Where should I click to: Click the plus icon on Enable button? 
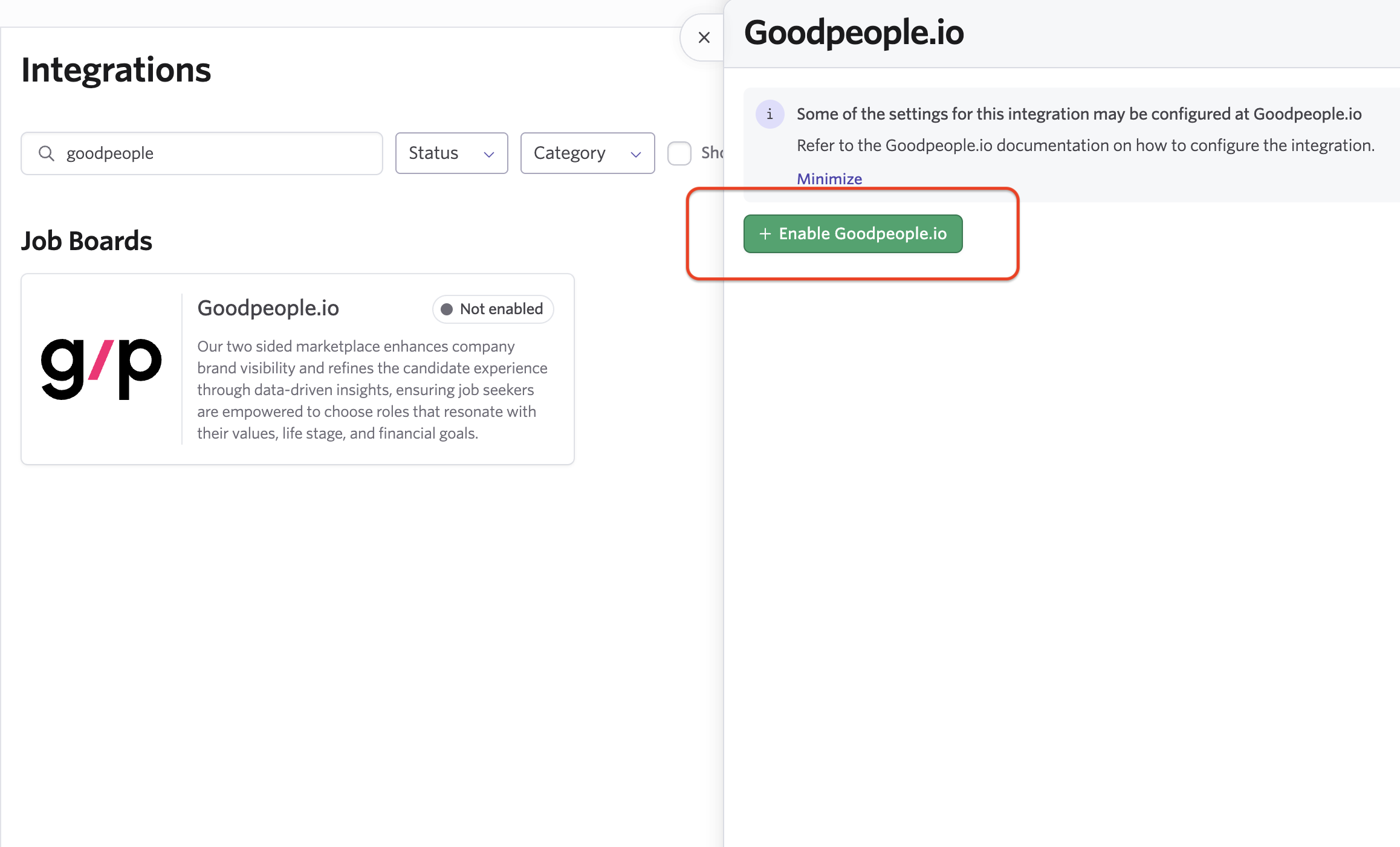[765, 234]
